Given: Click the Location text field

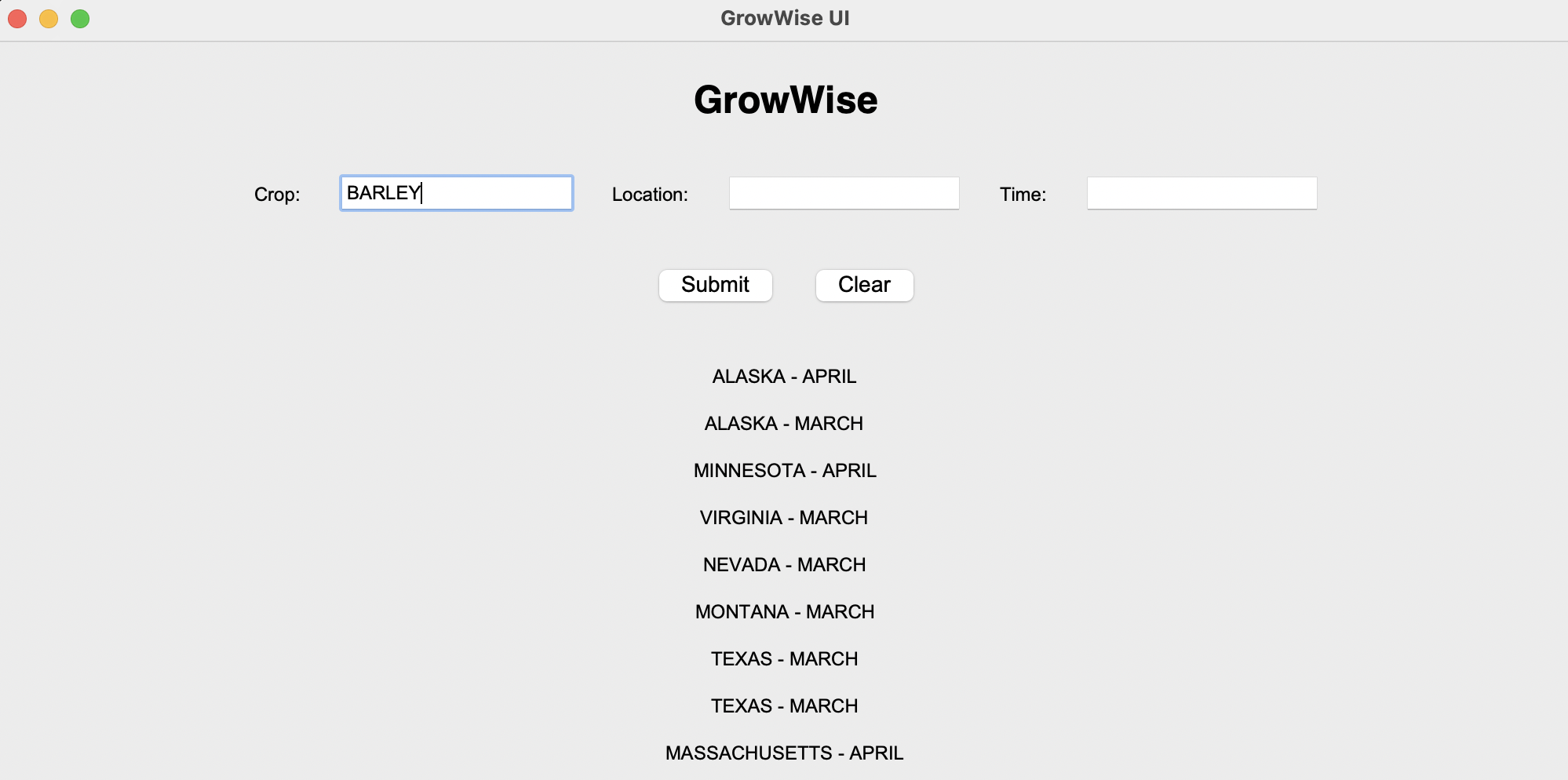Looking at the screenshot, I should (844, 192).
